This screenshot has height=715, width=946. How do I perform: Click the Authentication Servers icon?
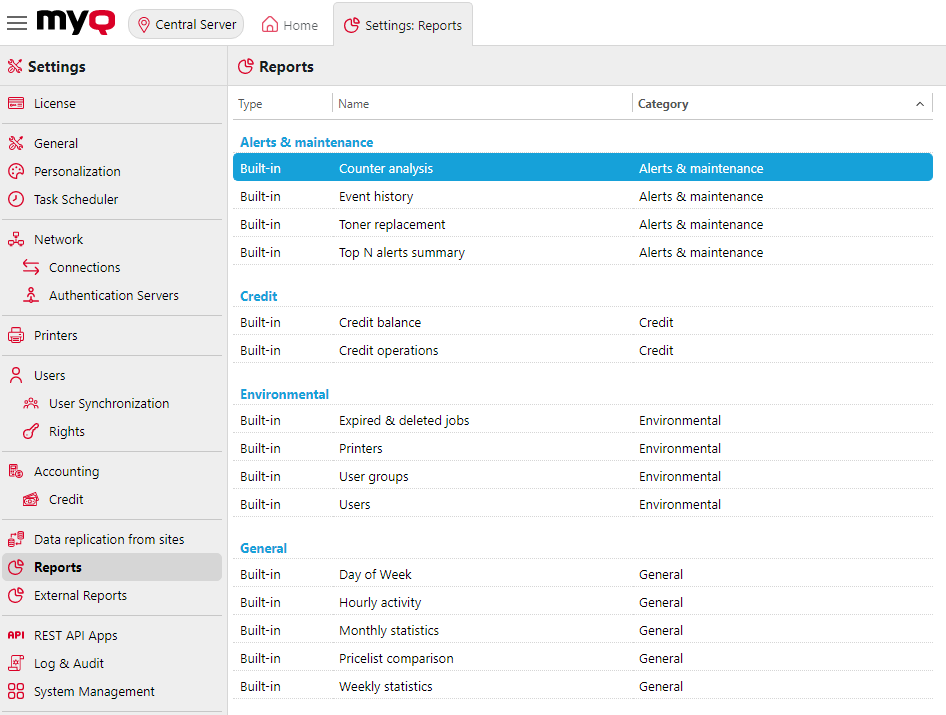(31, 296)
